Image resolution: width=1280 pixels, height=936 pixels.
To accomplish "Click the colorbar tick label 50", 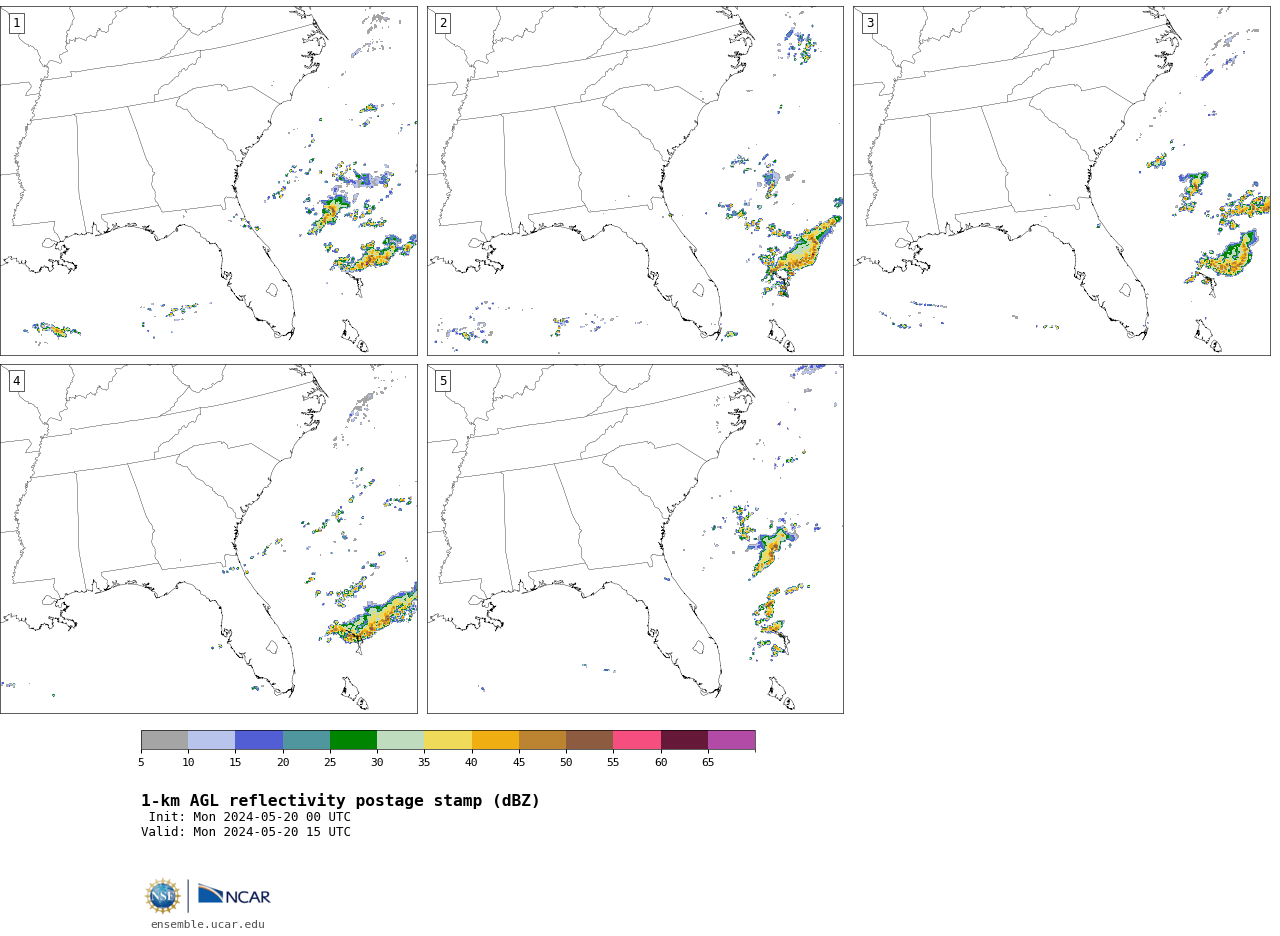I will tap(566, 762).
